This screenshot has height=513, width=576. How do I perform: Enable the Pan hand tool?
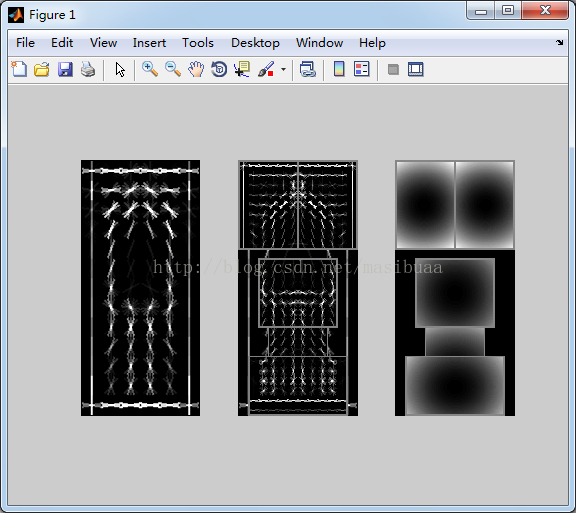pos(196,69)
